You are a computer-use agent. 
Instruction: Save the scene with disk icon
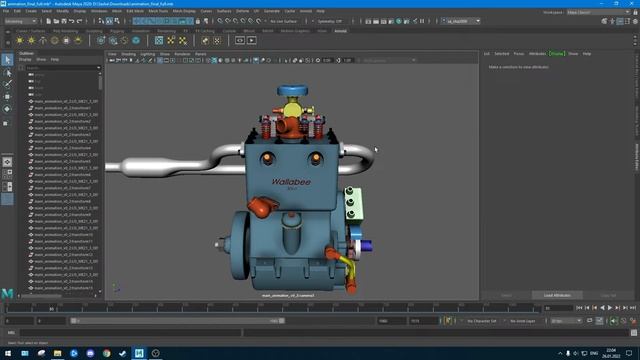(x=64, y=21)
